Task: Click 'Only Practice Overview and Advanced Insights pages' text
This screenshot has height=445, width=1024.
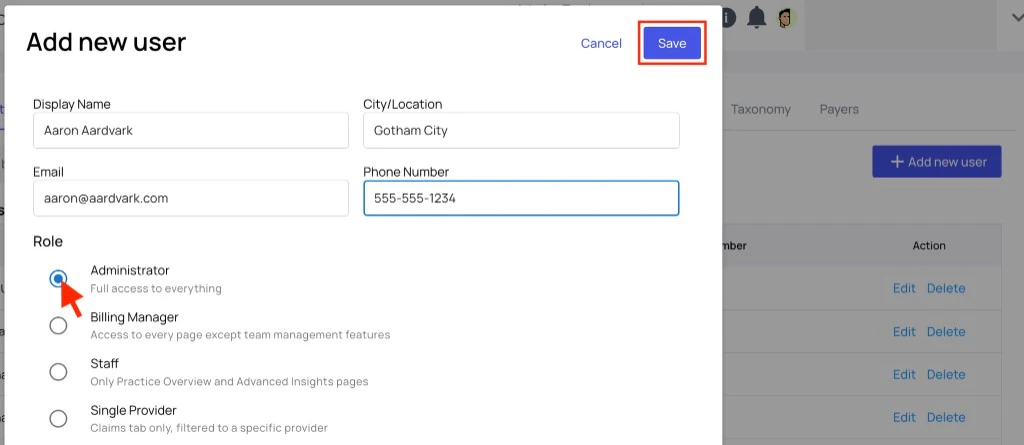Action: coord(229,382)
